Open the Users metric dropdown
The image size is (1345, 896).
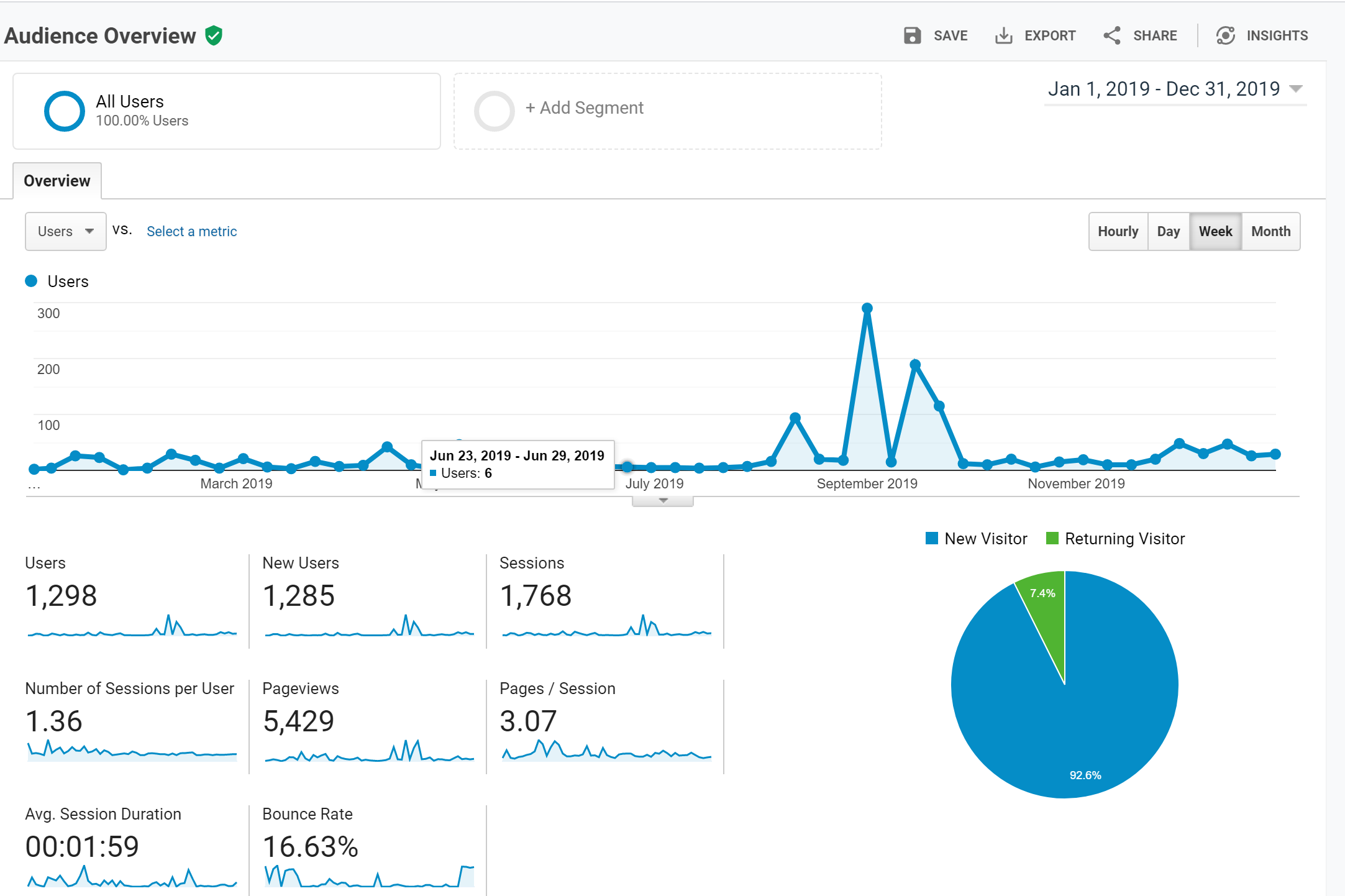pos(65,231)
